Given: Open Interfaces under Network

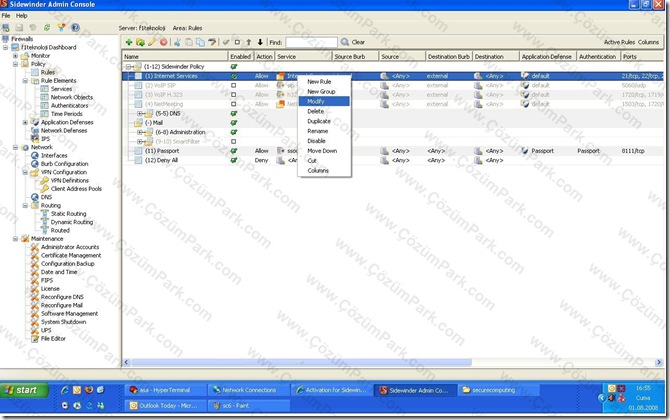Looking at the screenshot, I should (54, 156).
